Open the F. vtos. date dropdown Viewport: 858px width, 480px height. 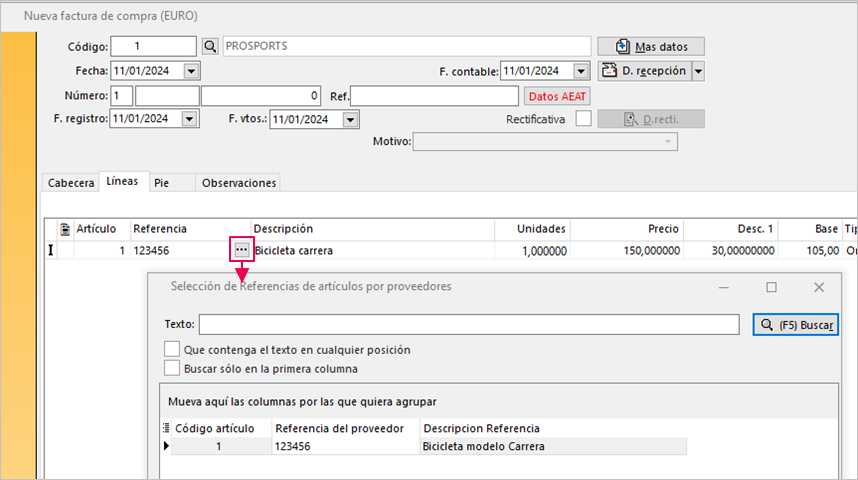(x=350, y=119)
